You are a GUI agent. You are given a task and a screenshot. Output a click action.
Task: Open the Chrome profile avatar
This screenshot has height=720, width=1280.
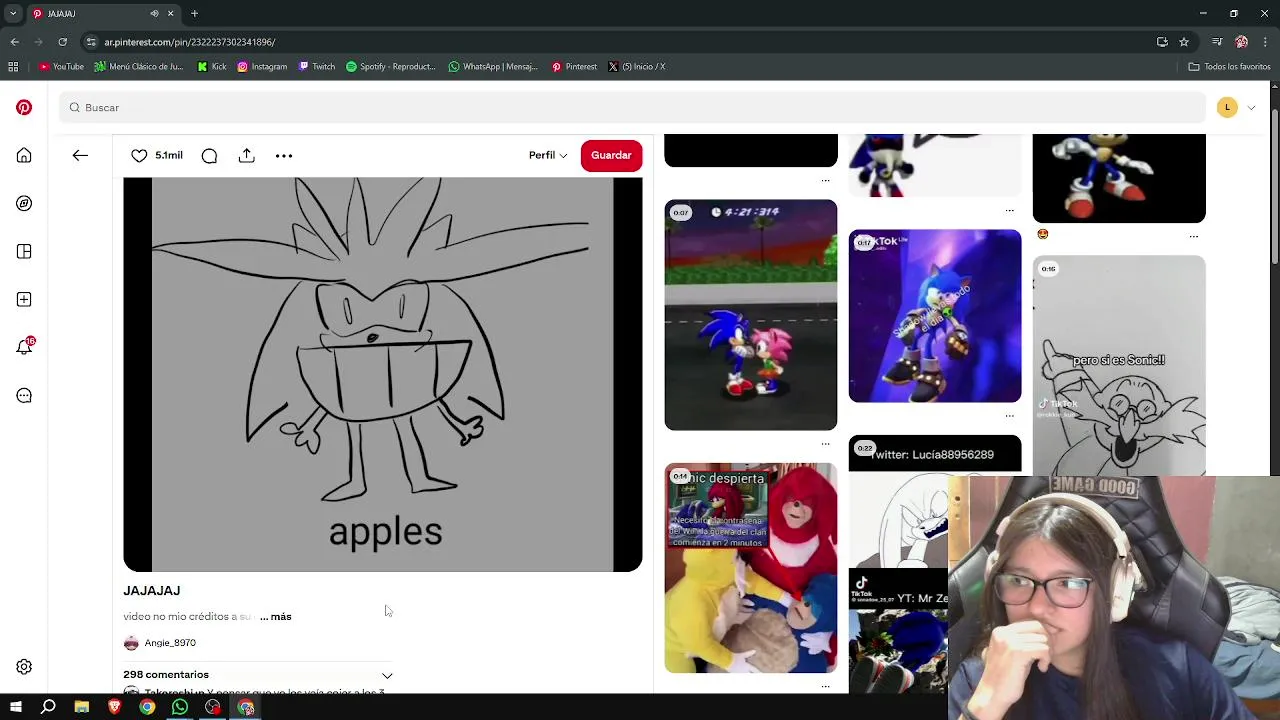(1241, 42)
